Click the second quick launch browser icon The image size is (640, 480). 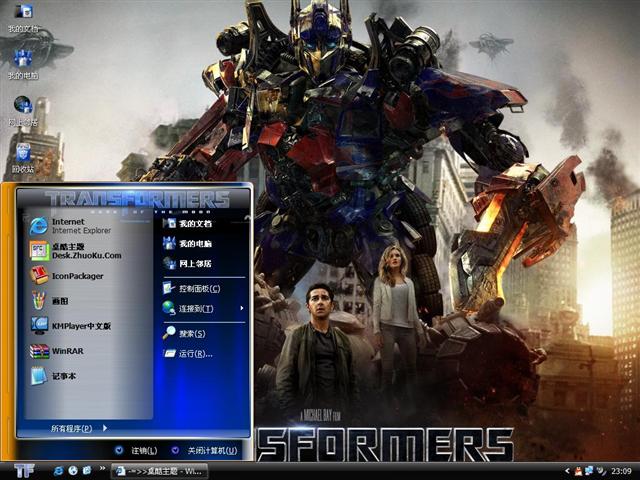pos(73,471)
